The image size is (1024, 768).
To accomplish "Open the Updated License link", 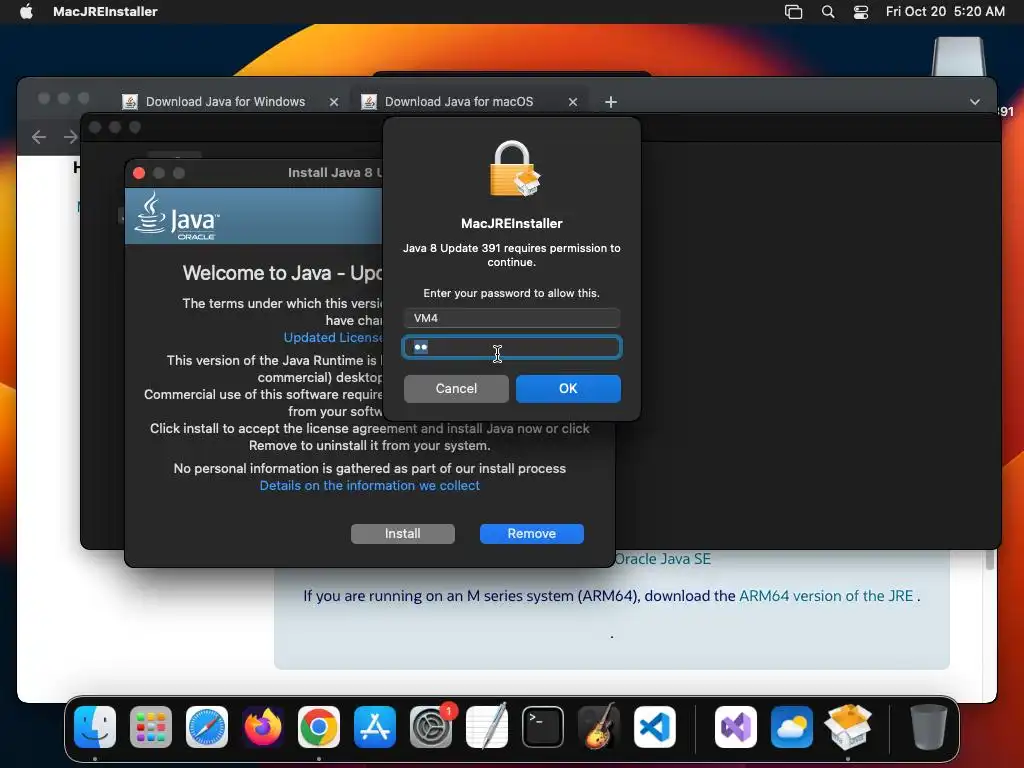I will (x=332, y=338).
